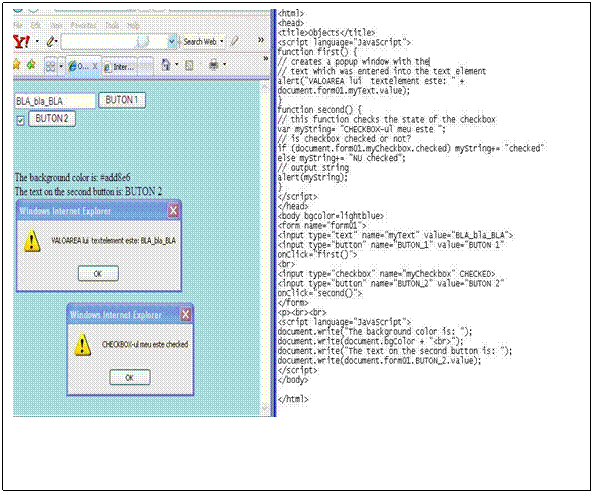
Task: Open the Print options dropdown arrow
Action: pos(224,65)
